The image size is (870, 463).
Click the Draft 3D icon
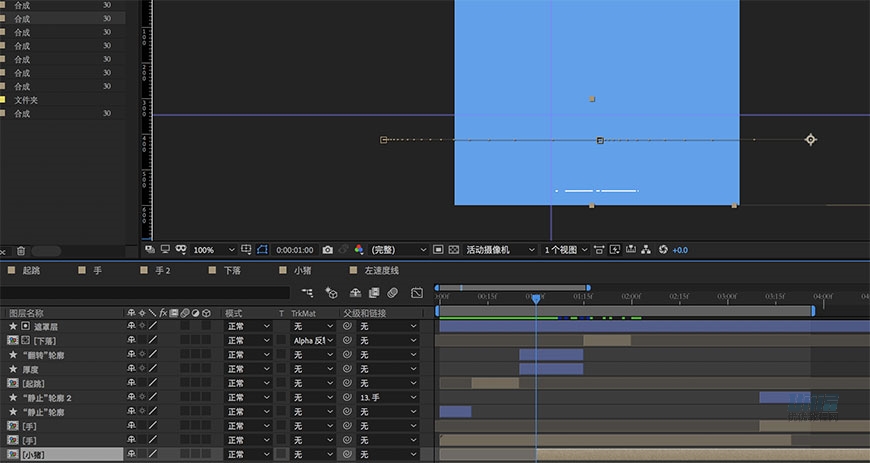tap(331, 292)
